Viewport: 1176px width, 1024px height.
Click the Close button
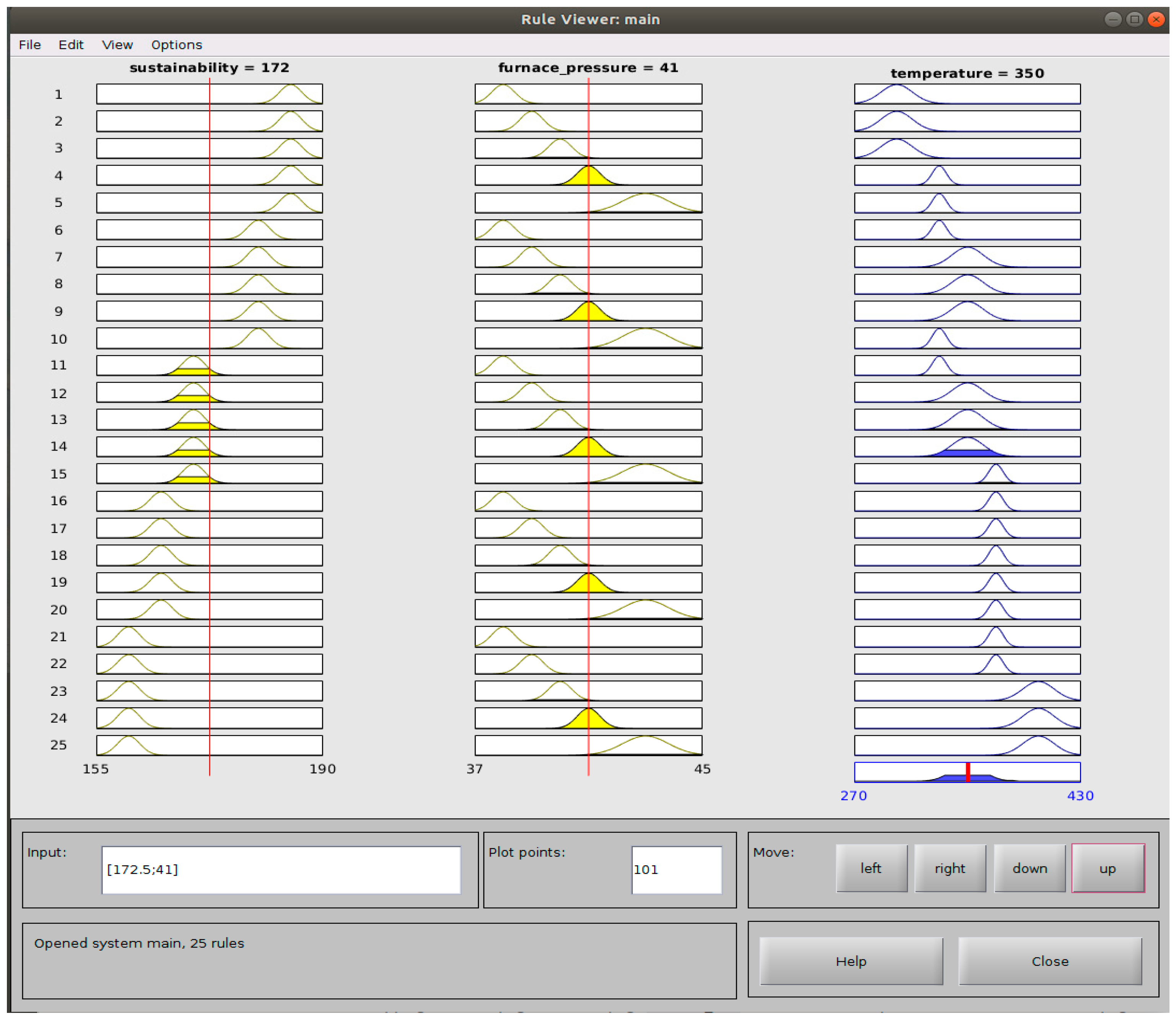pyautogui.click(x=1050, y=961)
